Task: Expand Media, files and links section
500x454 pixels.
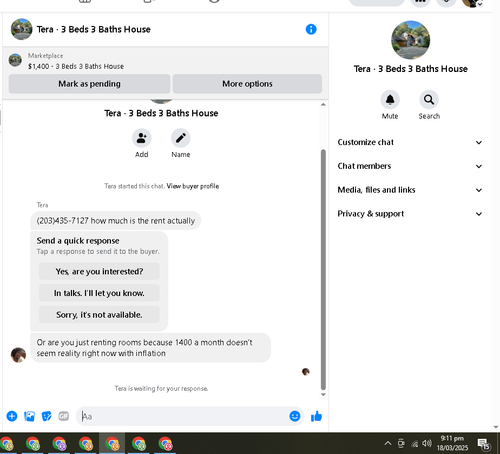Action: pyautogui.click(x=410, y=190)
